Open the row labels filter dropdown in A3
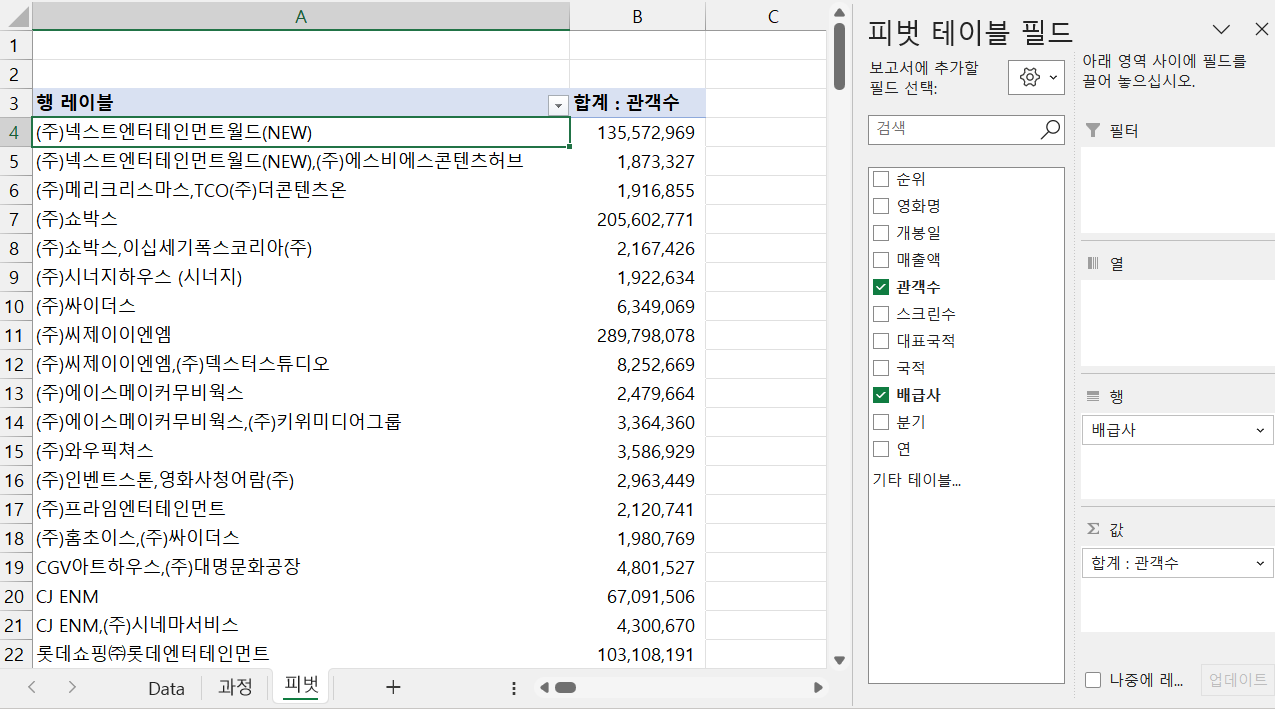 pos(558,104)
